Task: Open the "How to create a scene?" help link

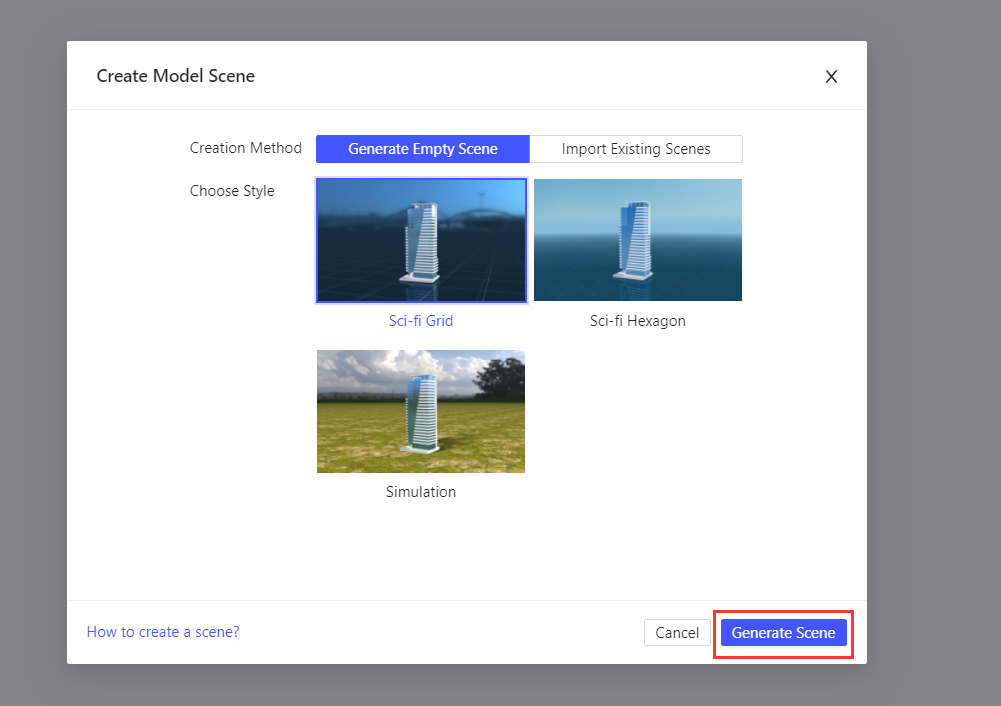Action: click(162, 631)
